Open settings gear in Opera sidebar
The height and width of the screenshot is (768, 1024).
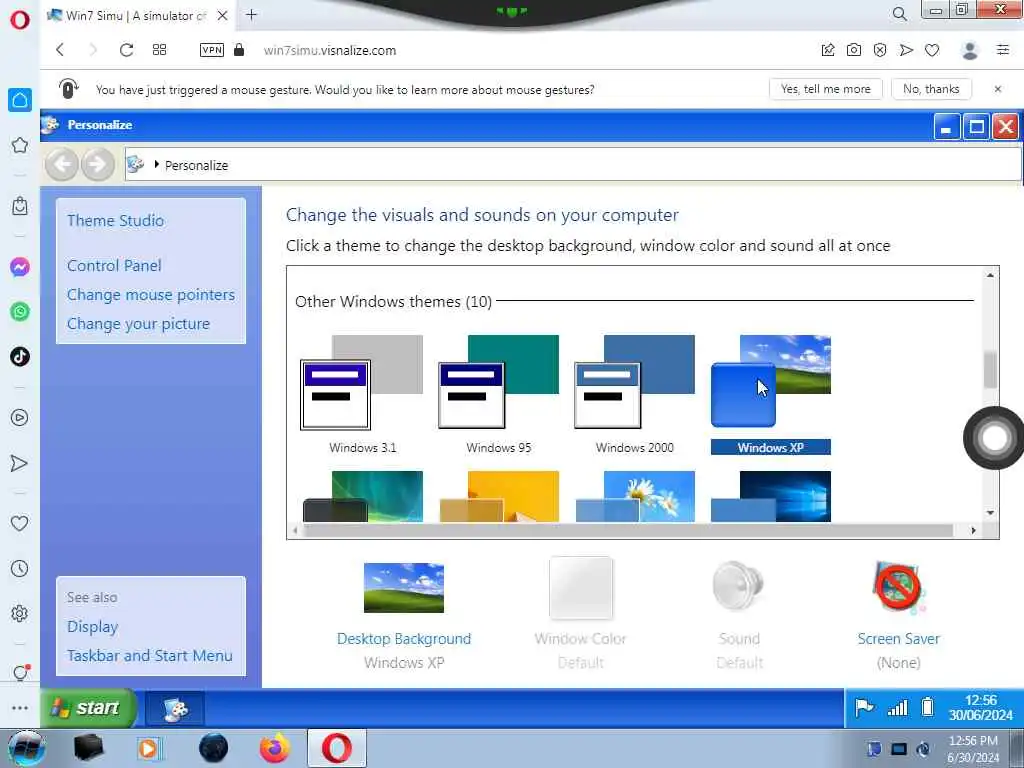point(20,613)
